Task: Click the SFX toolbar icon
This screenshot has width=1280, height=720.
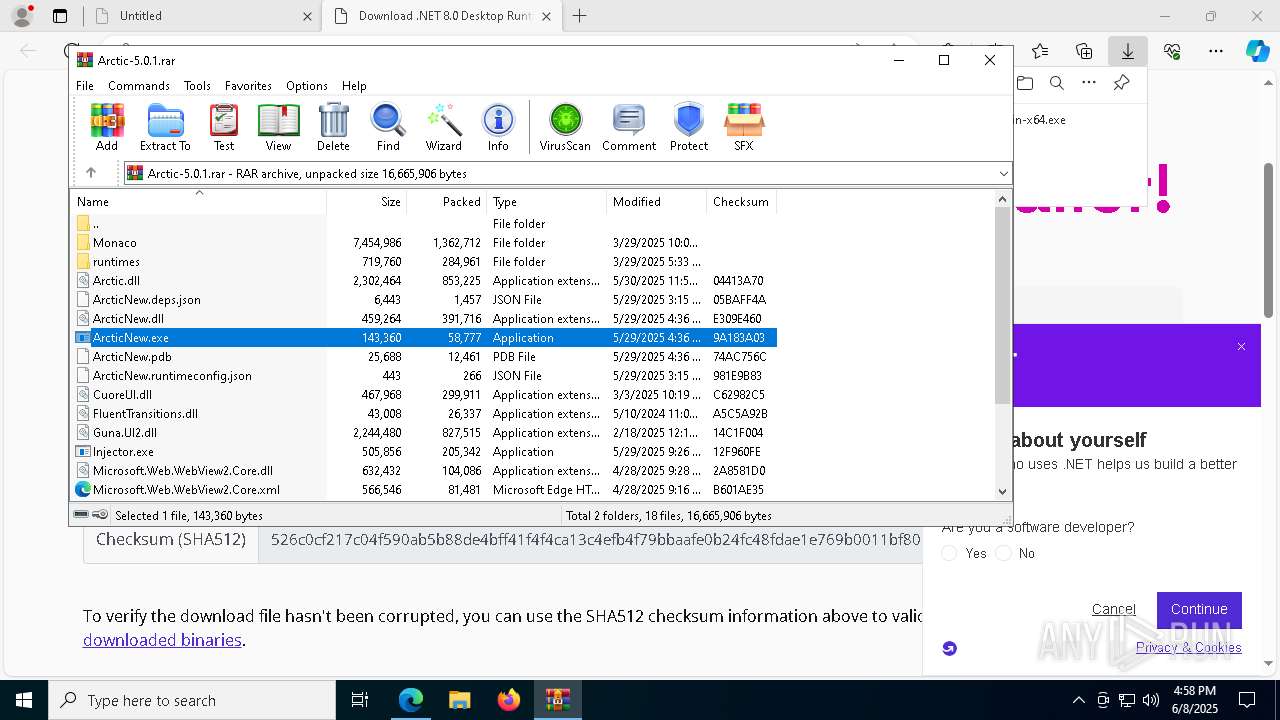Action: 743,127
